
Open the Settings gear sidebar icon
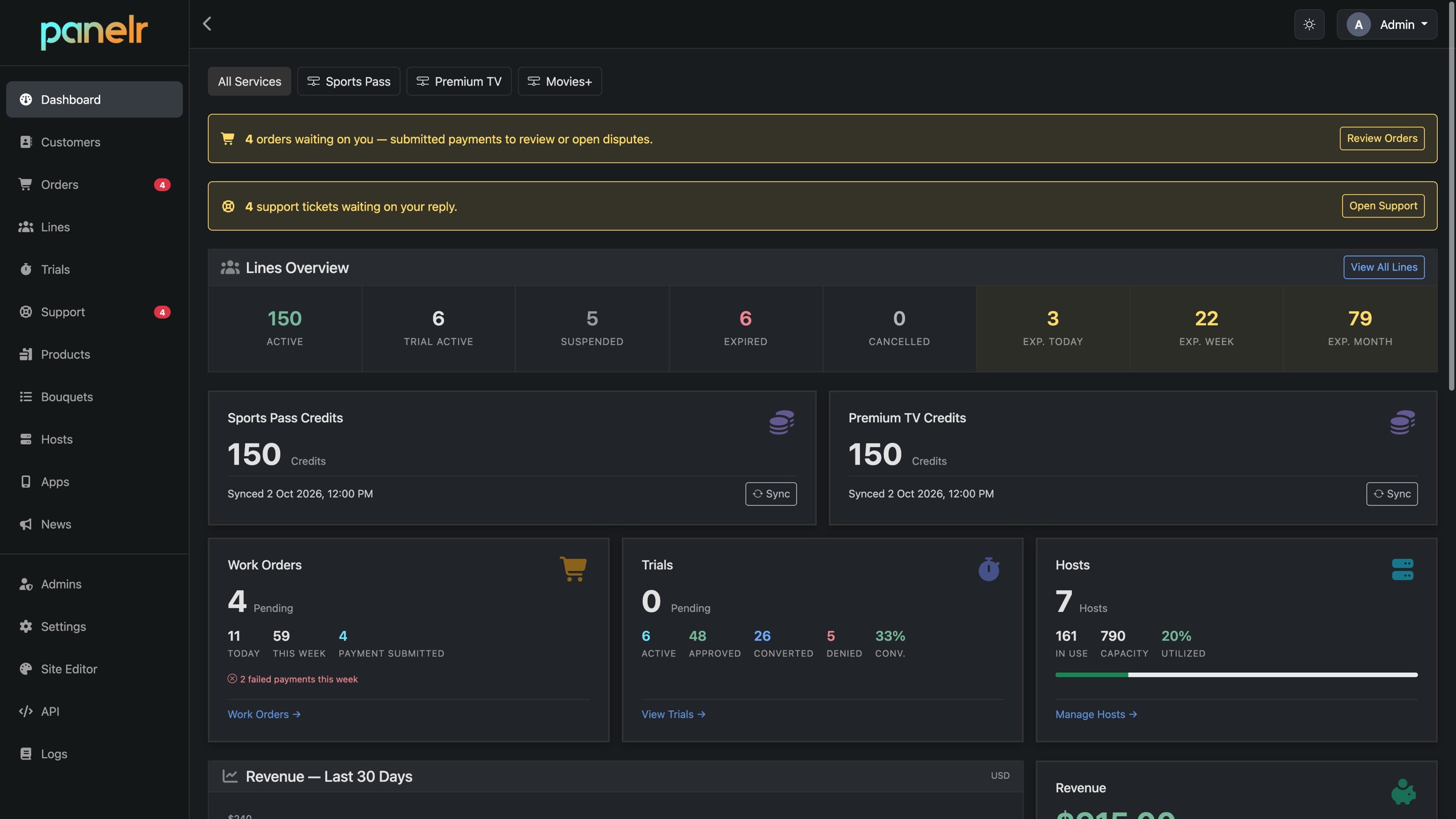tap(25, 627)
